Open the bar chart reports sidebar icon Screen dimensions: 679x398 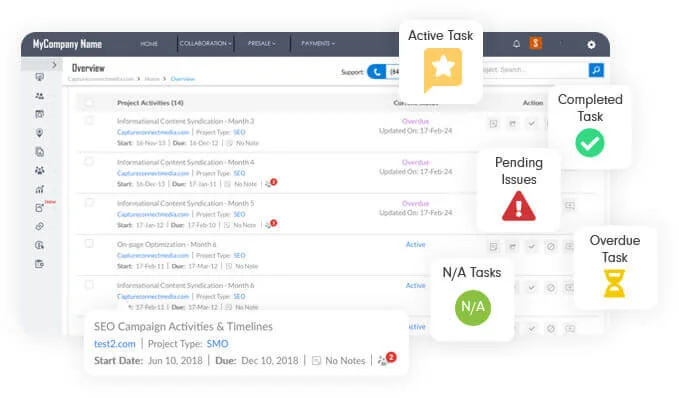39,189
